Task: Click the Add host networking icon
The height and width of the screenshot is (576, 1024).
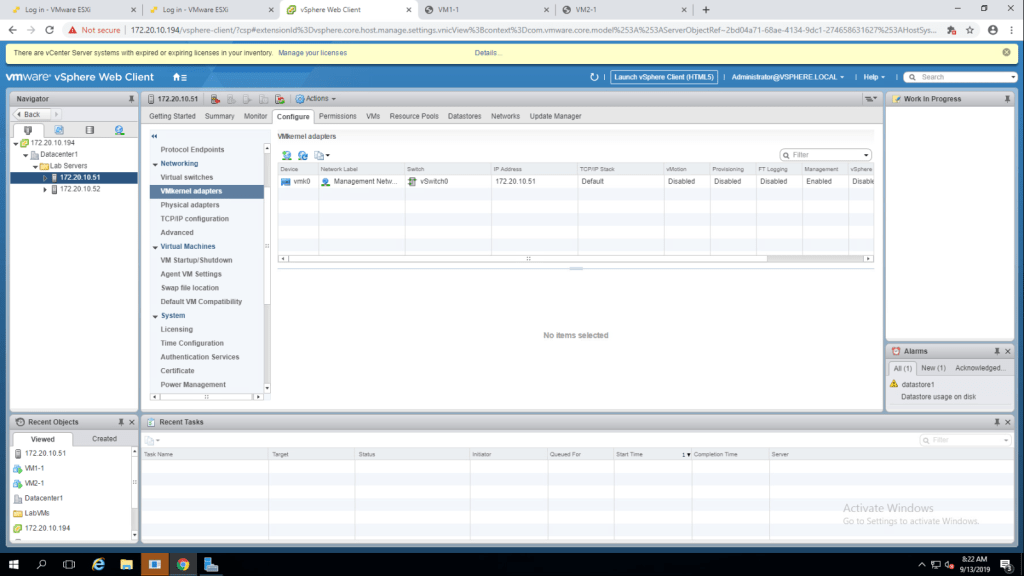Action: (287, 155)
